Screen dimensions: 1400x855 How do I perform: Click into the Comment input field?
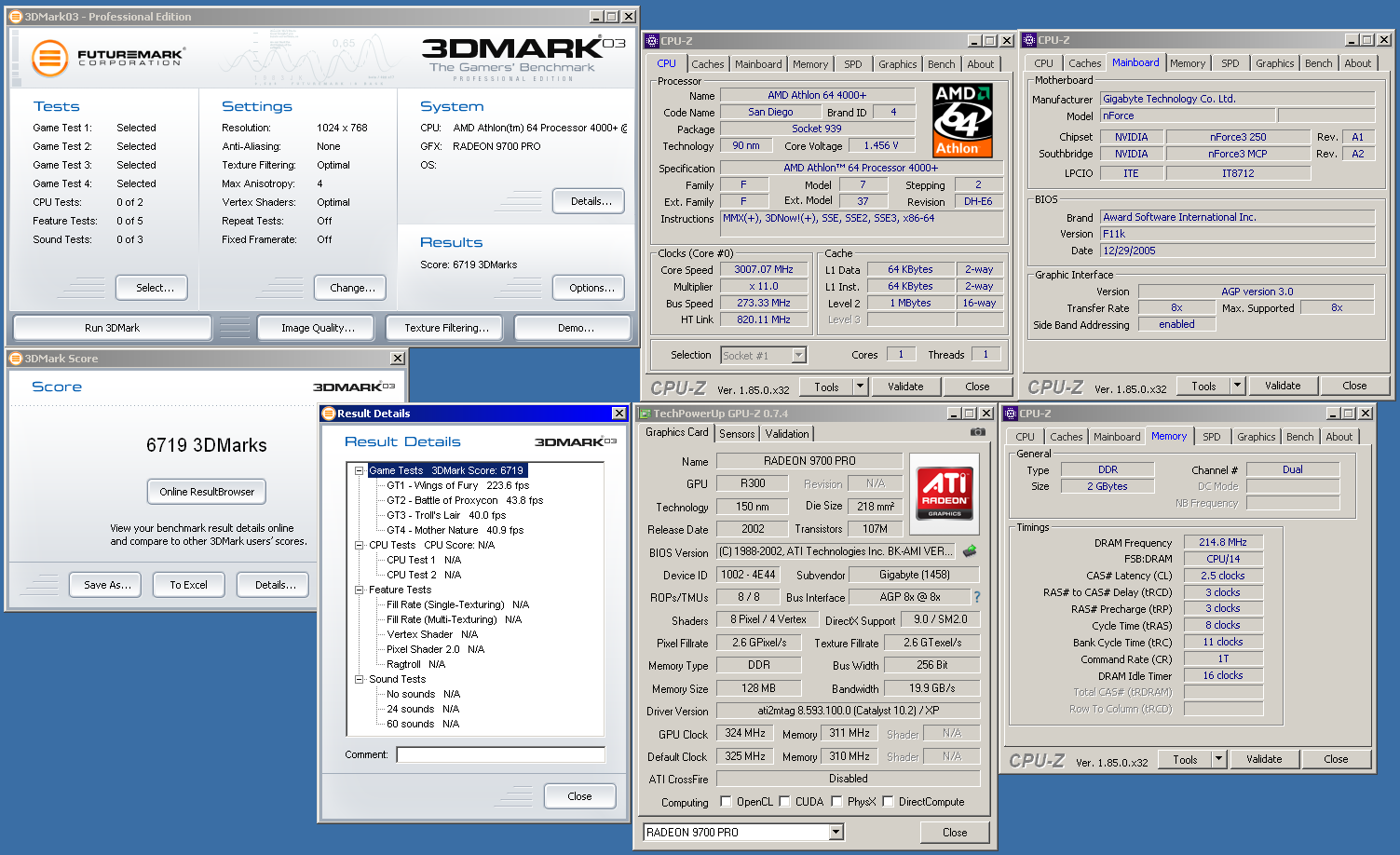coord(500,754)
